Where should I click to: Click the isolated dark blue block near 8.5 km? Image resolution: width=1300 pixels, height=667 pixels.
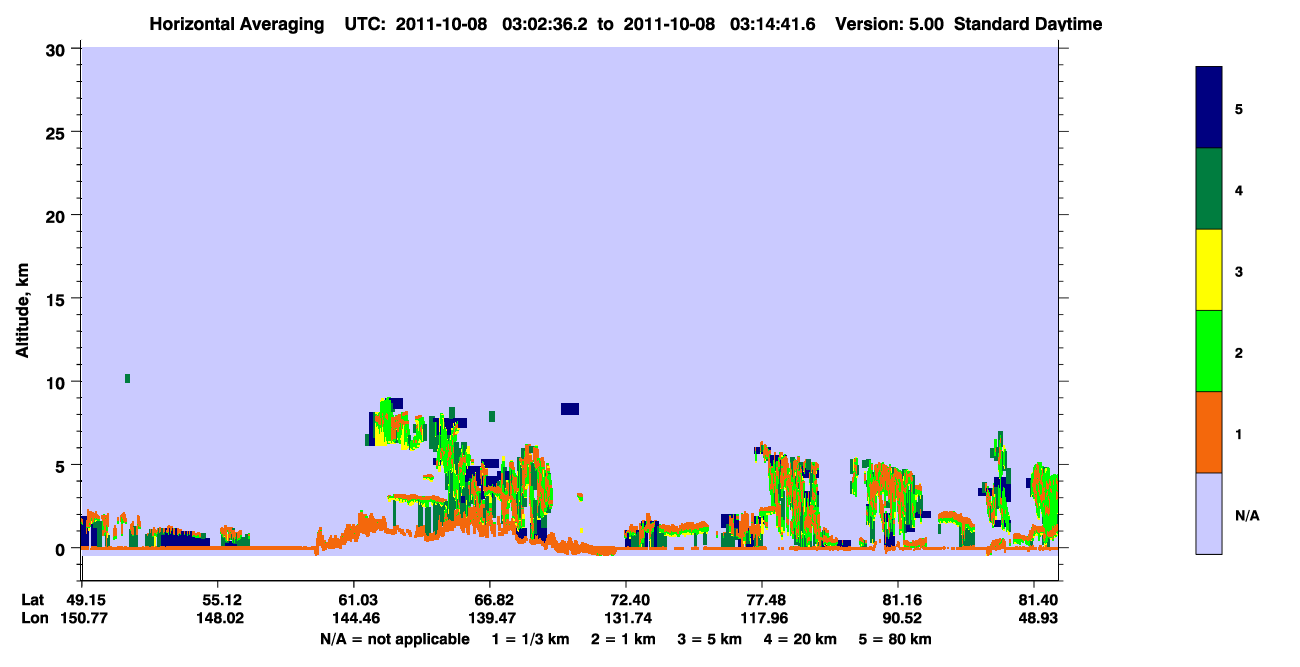click(x=570, y=408)
